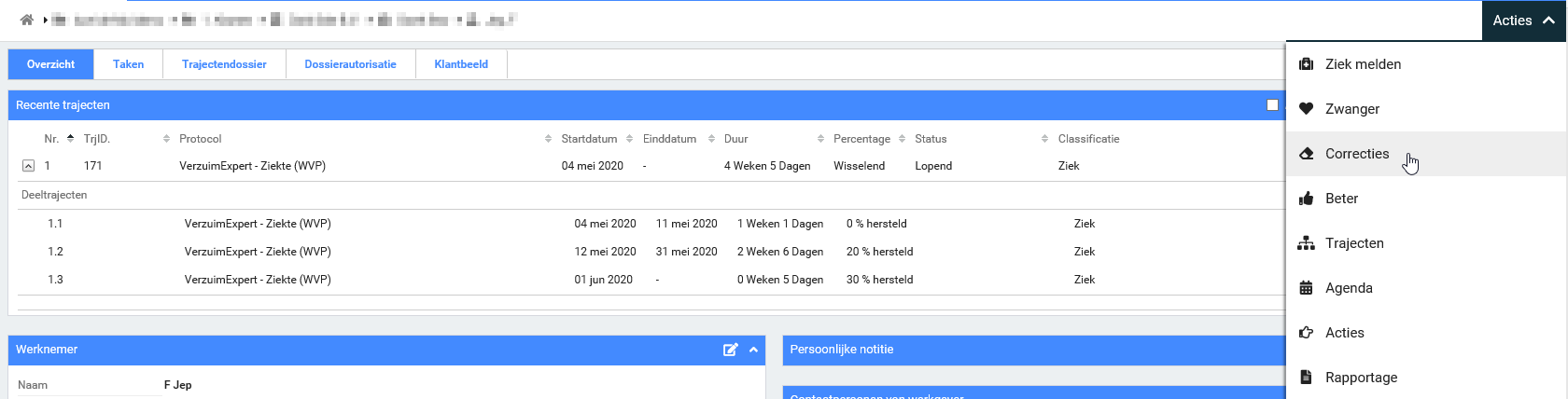
Task: Switch to the Taken tab
Action: click(x=128, y=64)
